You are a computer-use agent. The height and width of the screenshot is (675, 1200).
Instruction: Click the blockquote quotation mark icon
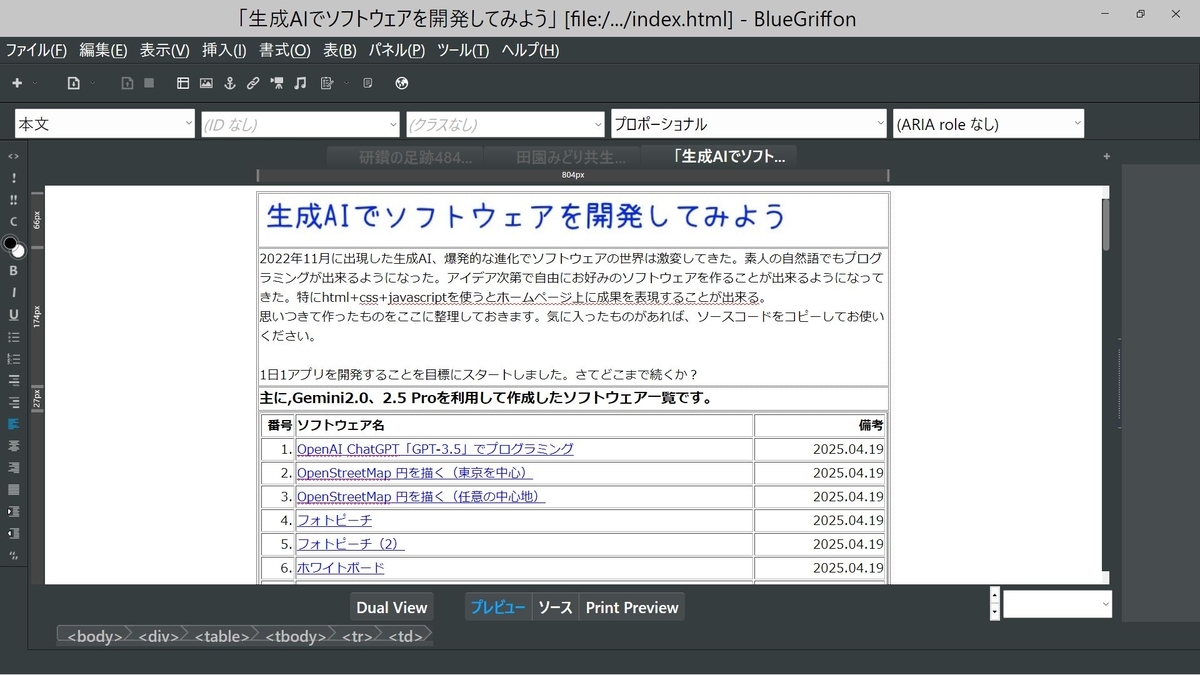click(14, 555)
